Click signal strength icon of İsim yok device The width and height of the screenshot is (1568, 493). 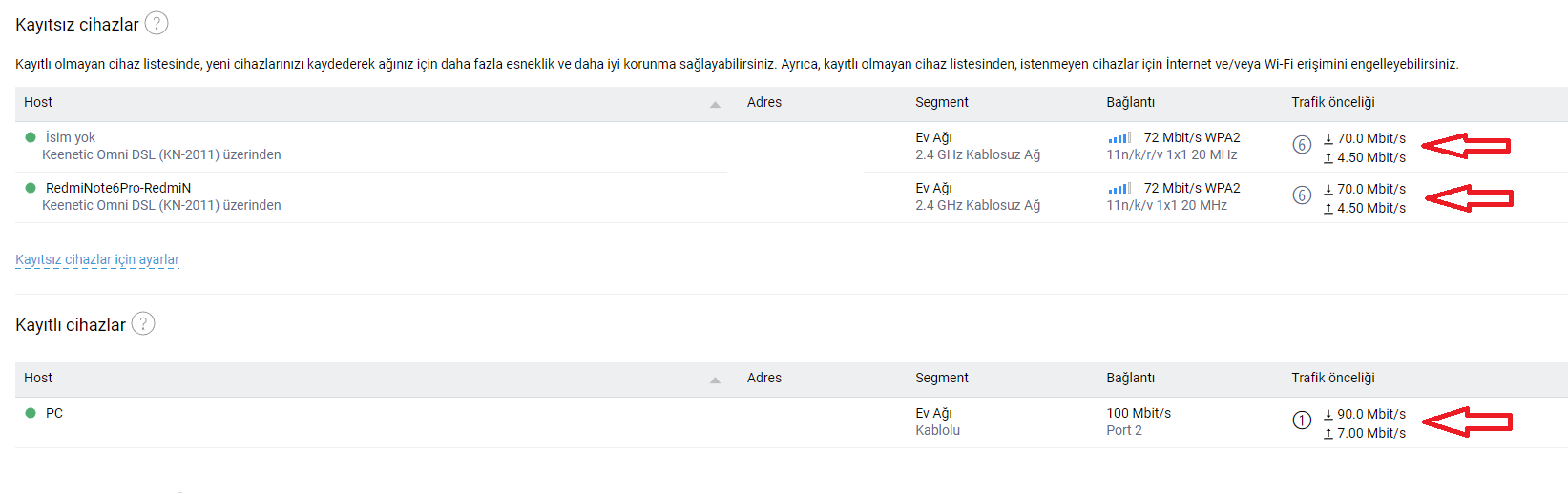[x=1119, y=138]
